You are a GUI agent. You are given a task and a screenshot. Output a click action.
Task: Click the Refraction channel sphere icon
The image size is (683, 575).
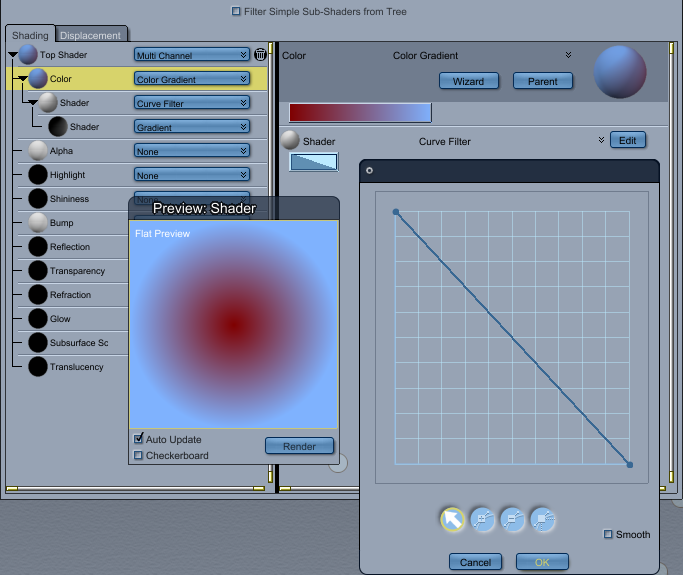tap(38, 294)
